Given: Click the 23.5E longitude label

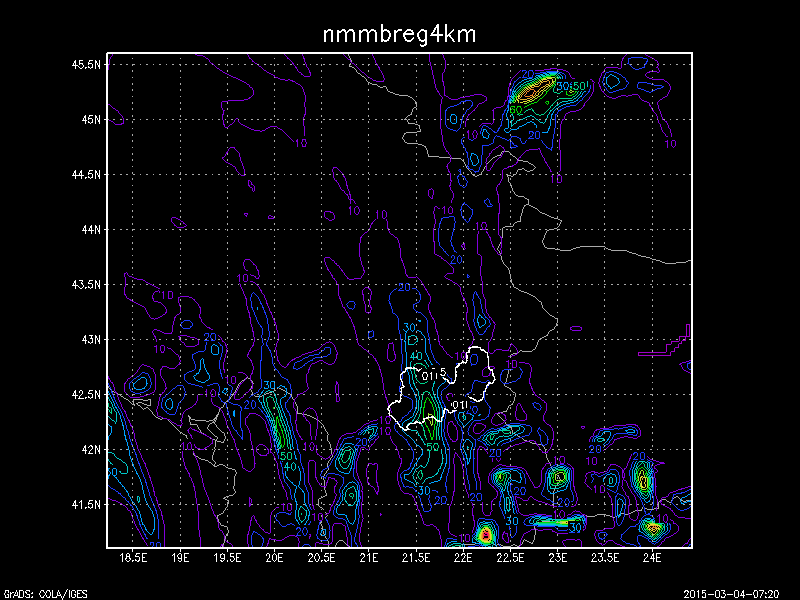Looking at the screenshot, I should pos(605,558).
